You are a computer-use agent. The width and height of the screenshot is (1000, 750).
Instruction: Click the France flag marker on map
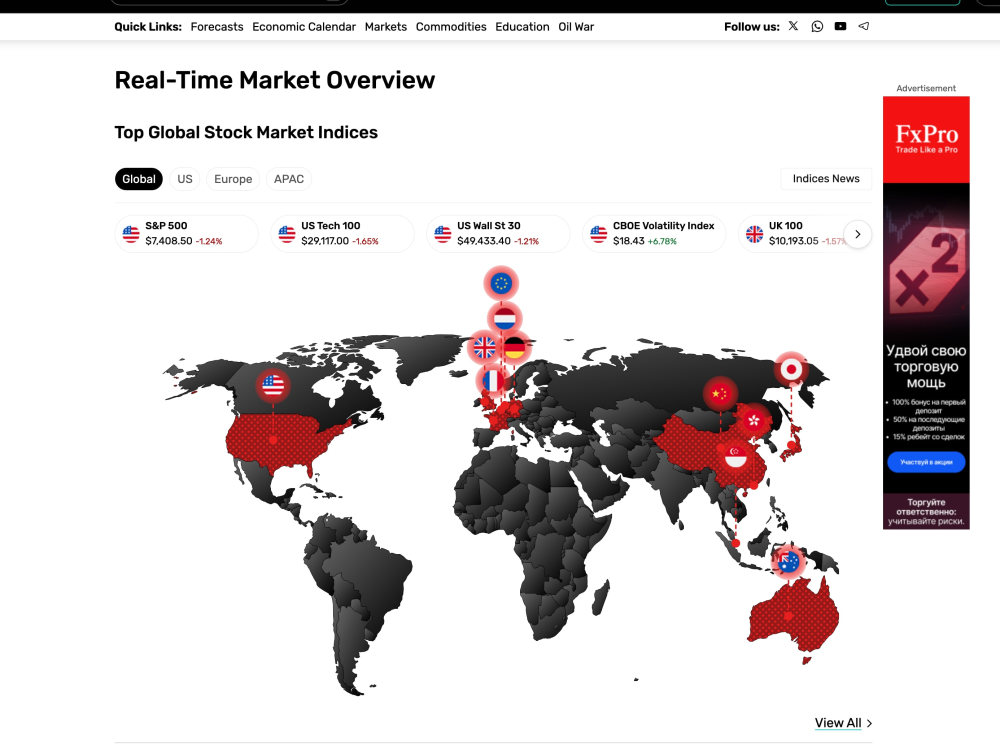492,381
